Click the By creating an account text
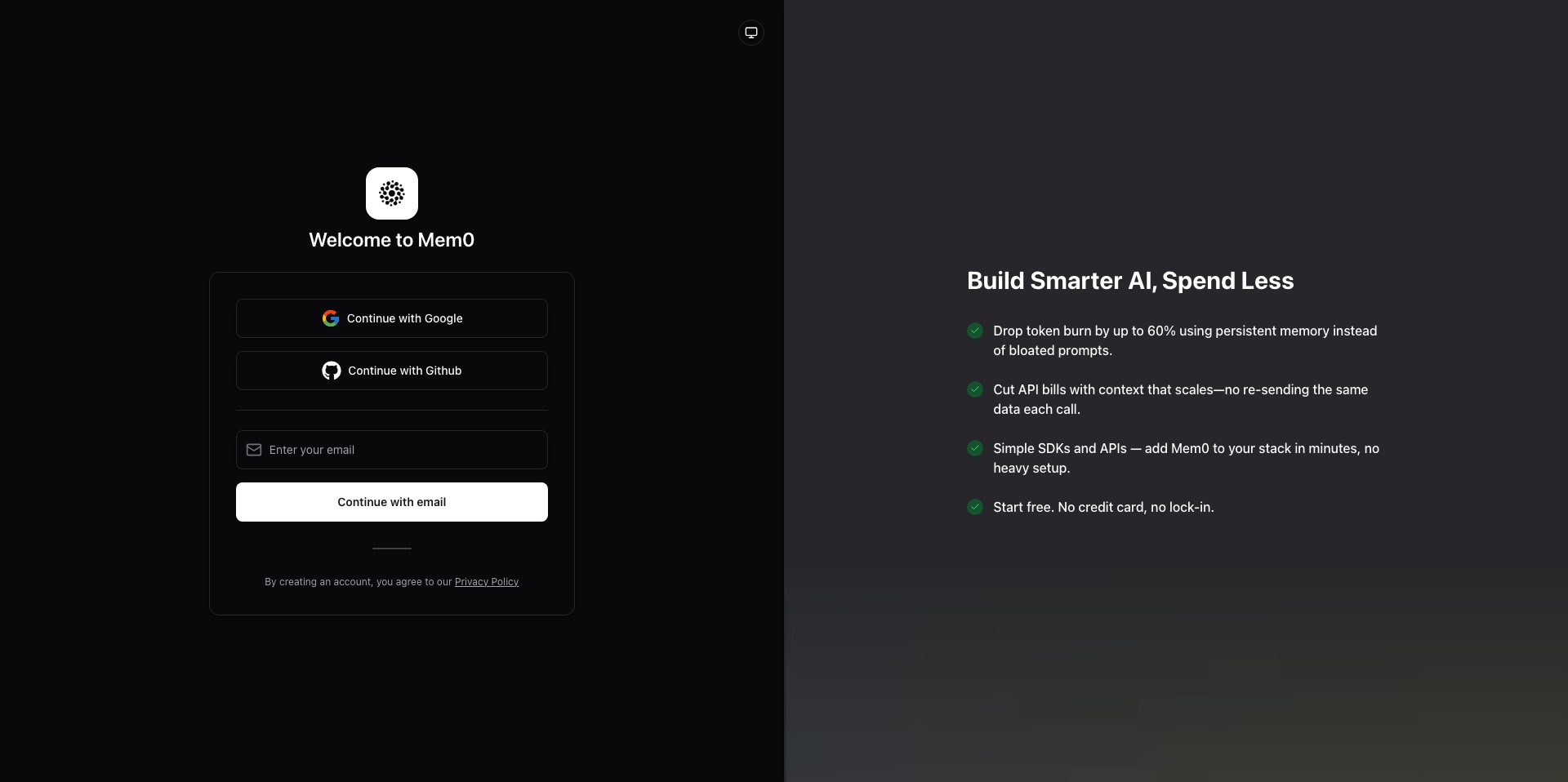The width and height of the screenshot is (1568, 782). click(359, 582)
